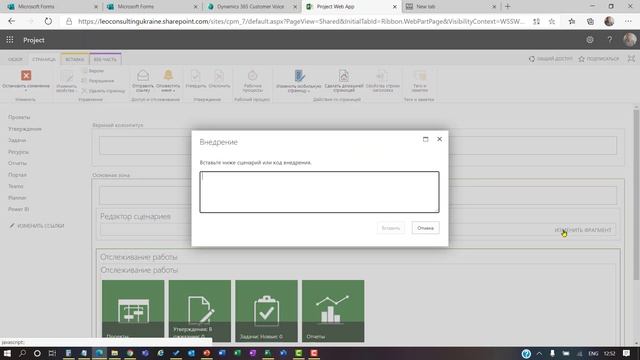This screenshot has height=360, width=640.
Task: Open the Задачи green clipboard tile
Action: click(x=266, y=311)
